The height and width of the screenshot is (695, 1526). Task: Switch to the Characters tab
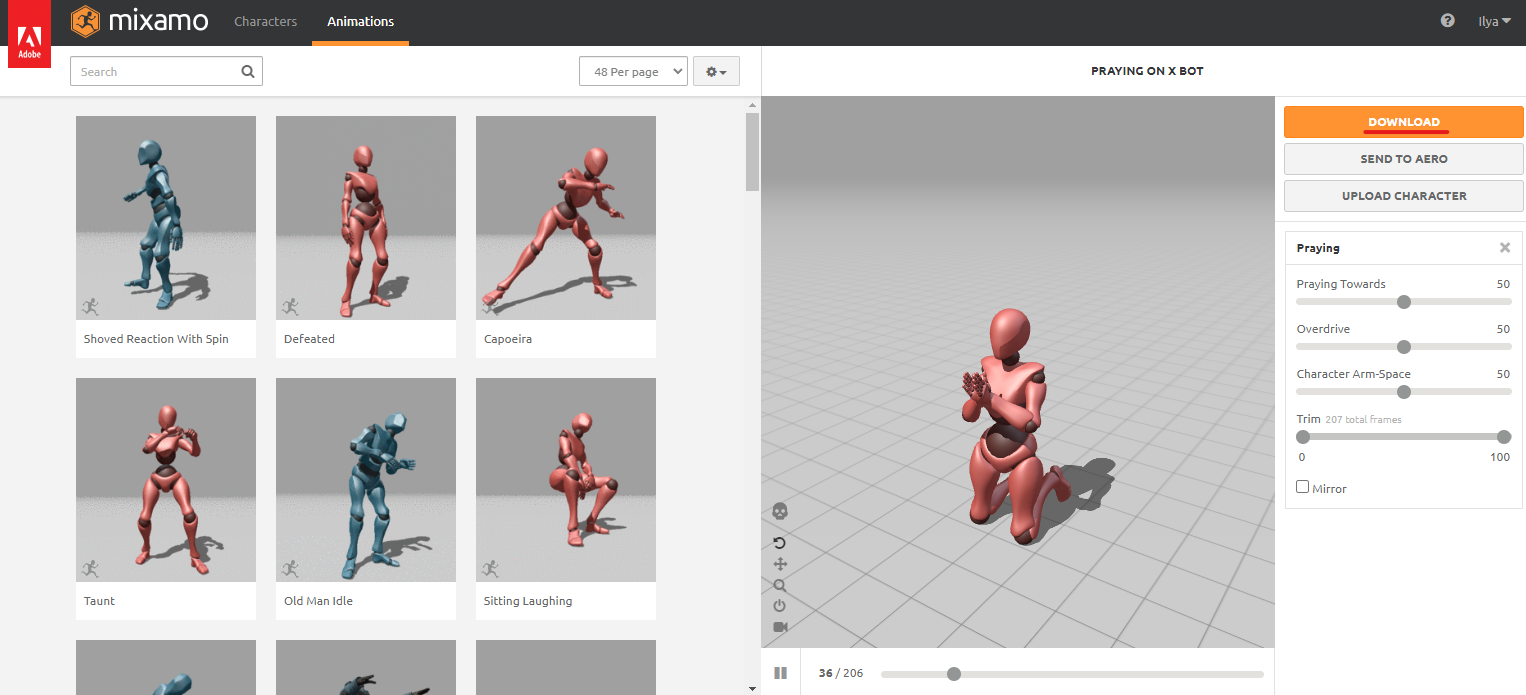pyautogui.click(x=265, y=21)
